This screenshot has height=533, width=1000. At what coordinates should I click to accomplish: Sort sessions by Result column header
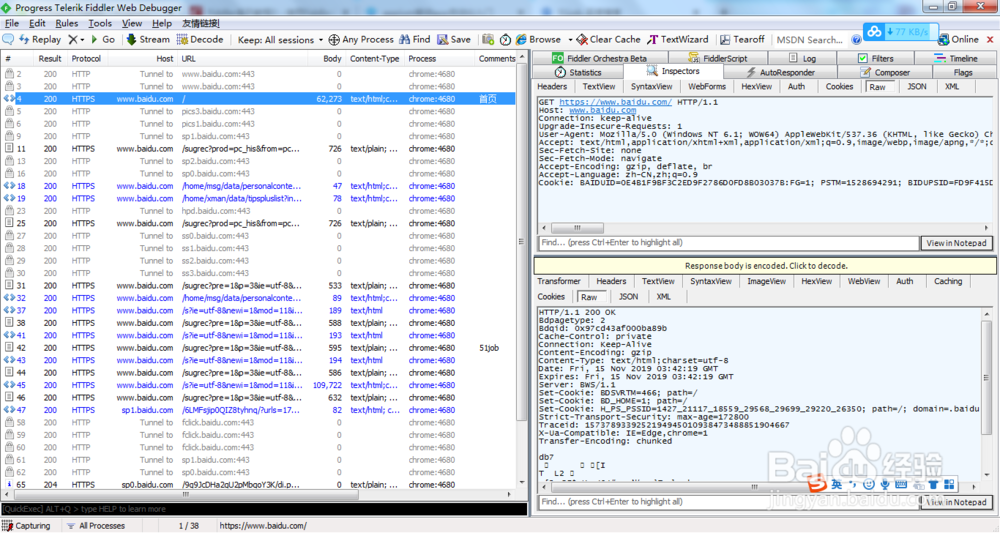pyautogui.click(x=49, y=59)
